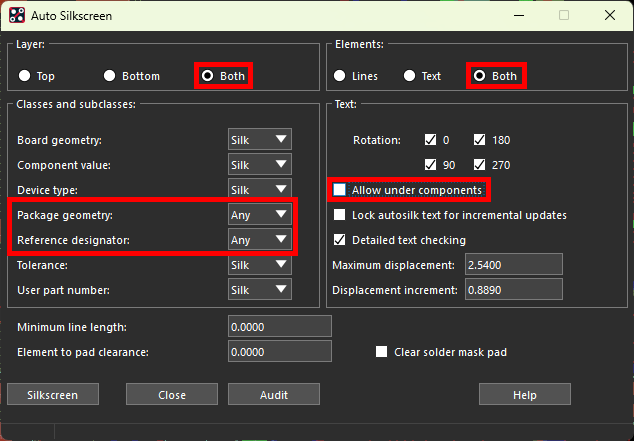Image resolution: width=634 pixels, height=441 pixels.
Task: Open Help for Auto Silkscreen
Action: (525, 395)
